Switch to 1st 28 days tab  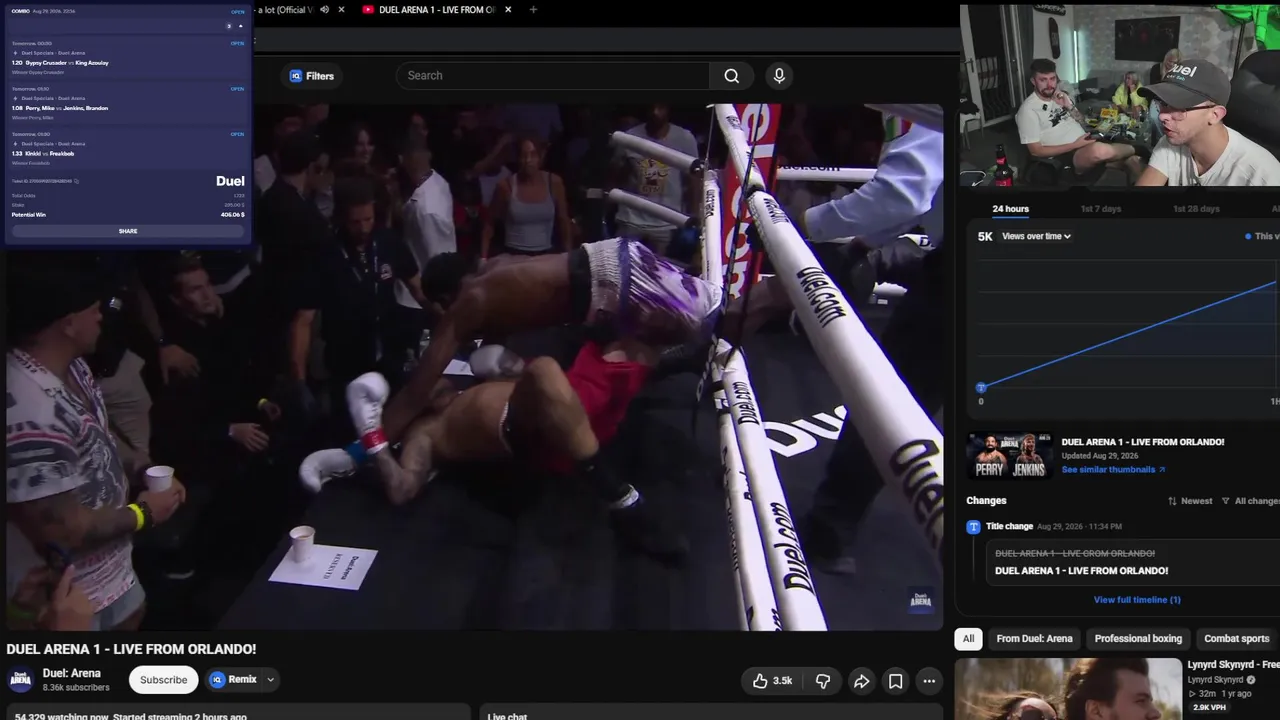tap(1196, 209)
